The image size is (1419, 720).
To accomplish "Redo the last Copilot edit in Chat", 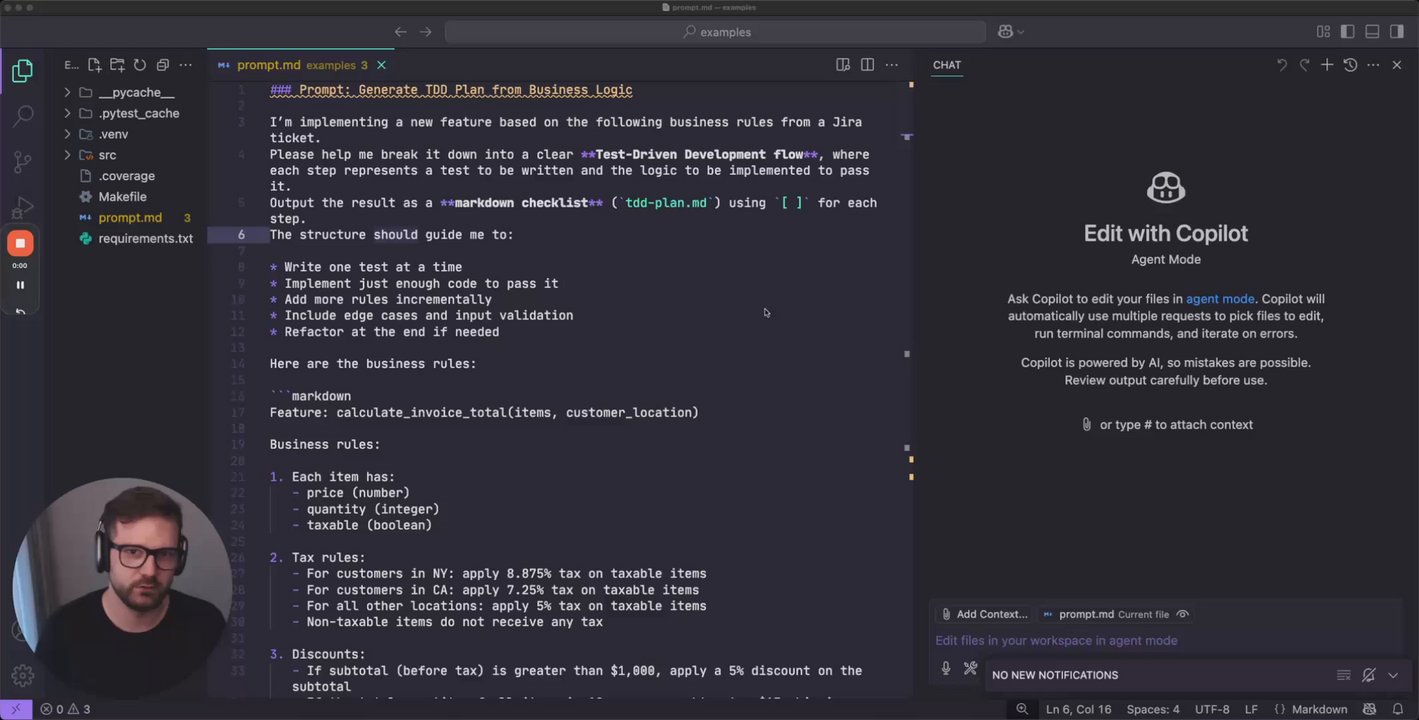I will tap(1304, 65).
